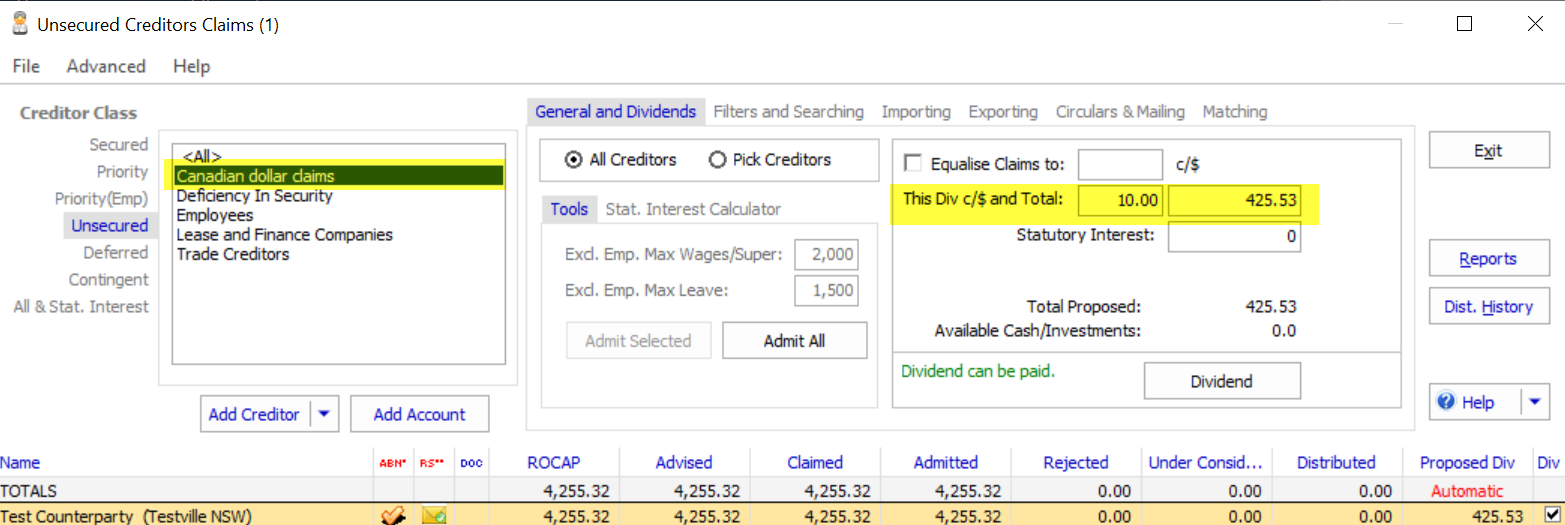Open the Help button dropdown arrow
This screenshot has width=1565, height=525.
coord(1535,402)
